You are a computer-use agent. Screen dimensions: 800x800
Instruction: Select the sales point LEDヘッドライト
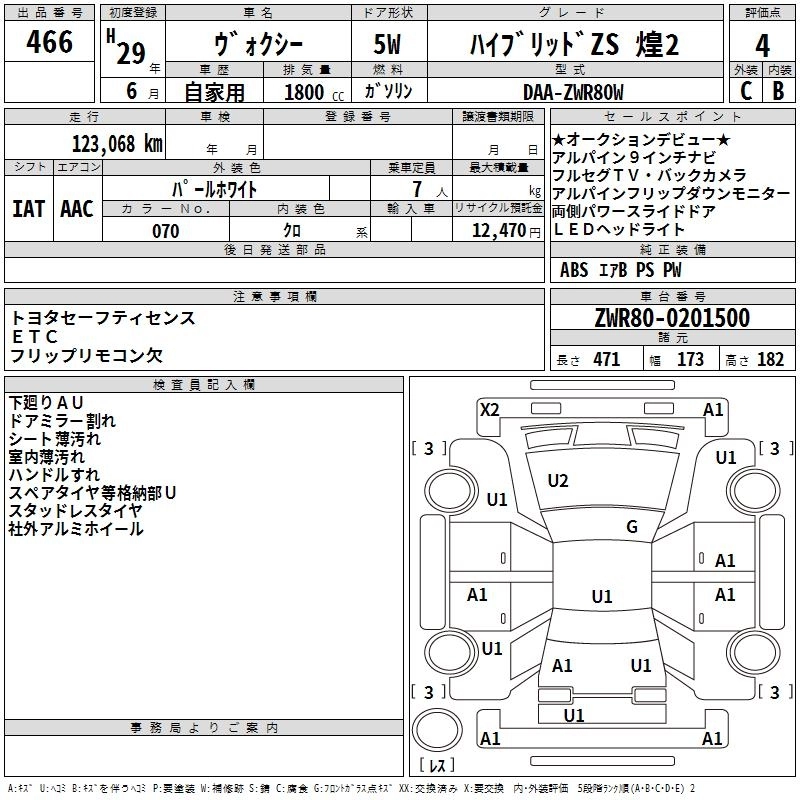click(x=618, y=230)
